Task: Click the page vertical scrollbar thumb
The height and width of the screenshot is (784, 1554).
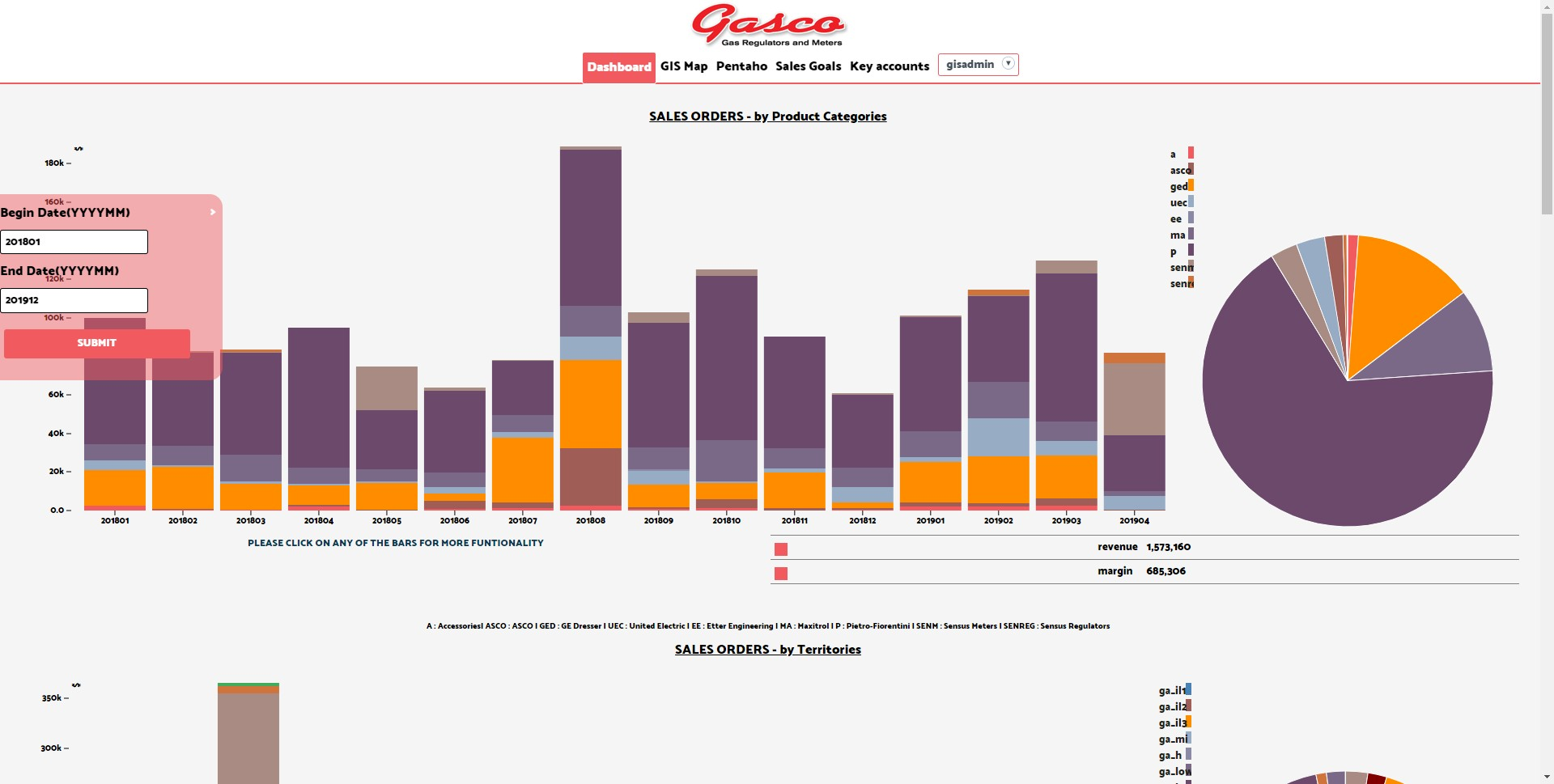Action: 1547,115
